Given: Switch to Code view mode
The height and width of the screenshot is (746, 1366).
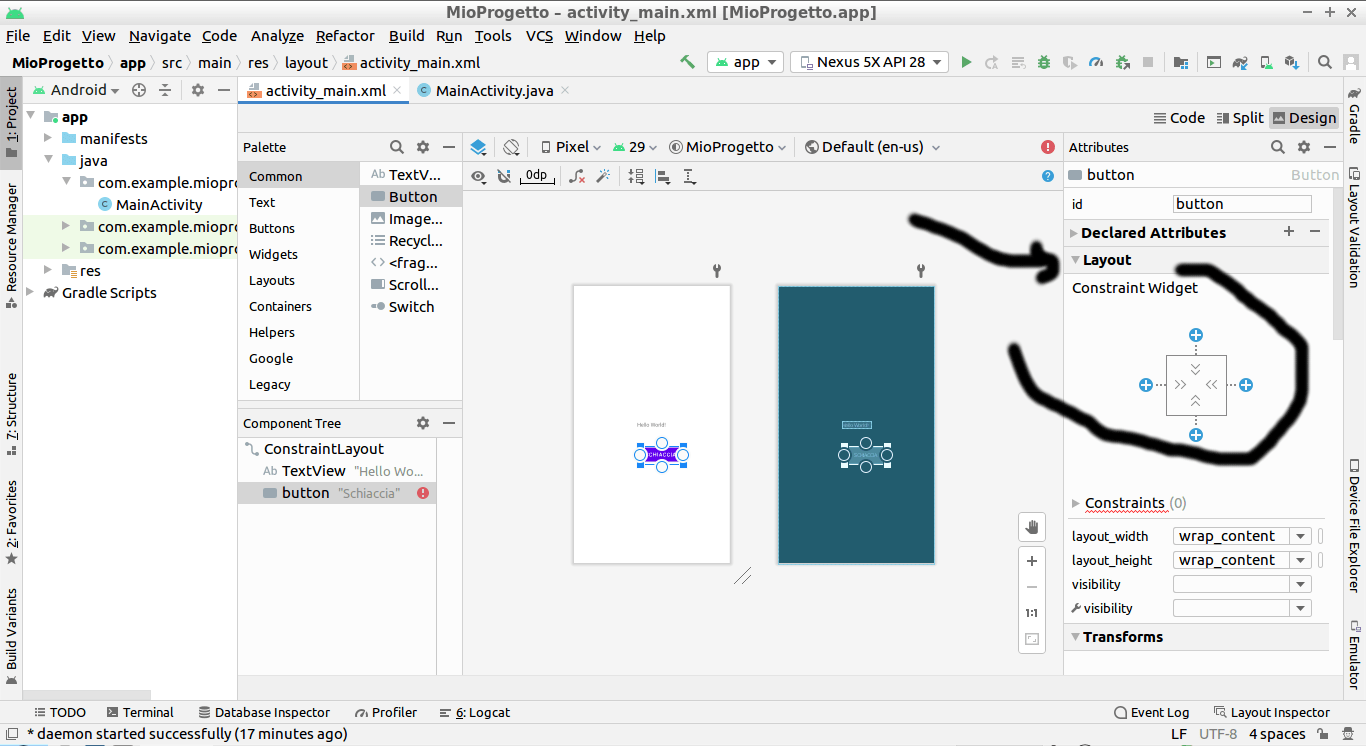Looking at the screenshot, I should [1179, 118].
